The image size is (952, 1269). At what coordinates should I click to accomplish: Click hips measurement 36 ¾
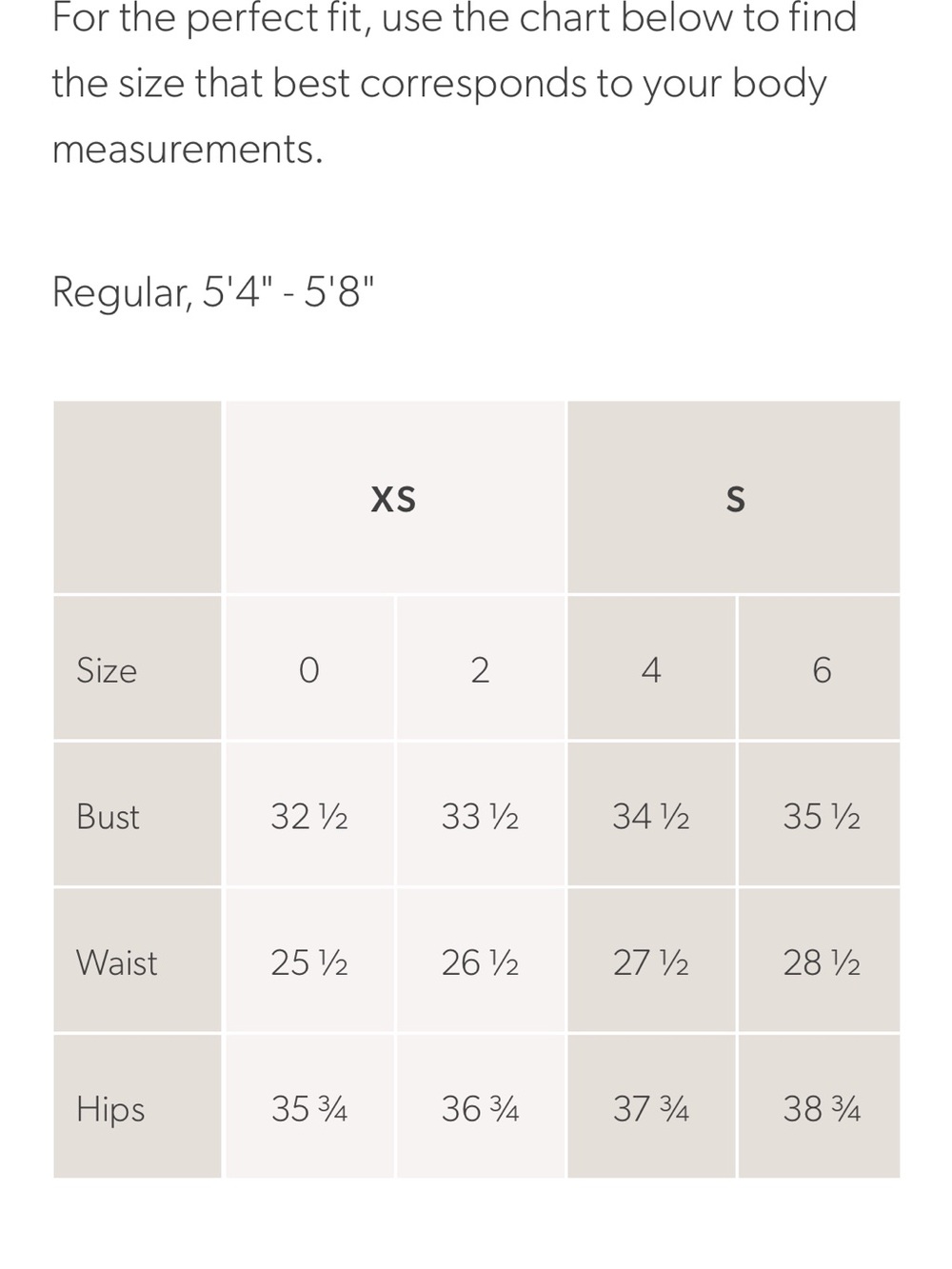[481, 1108]
